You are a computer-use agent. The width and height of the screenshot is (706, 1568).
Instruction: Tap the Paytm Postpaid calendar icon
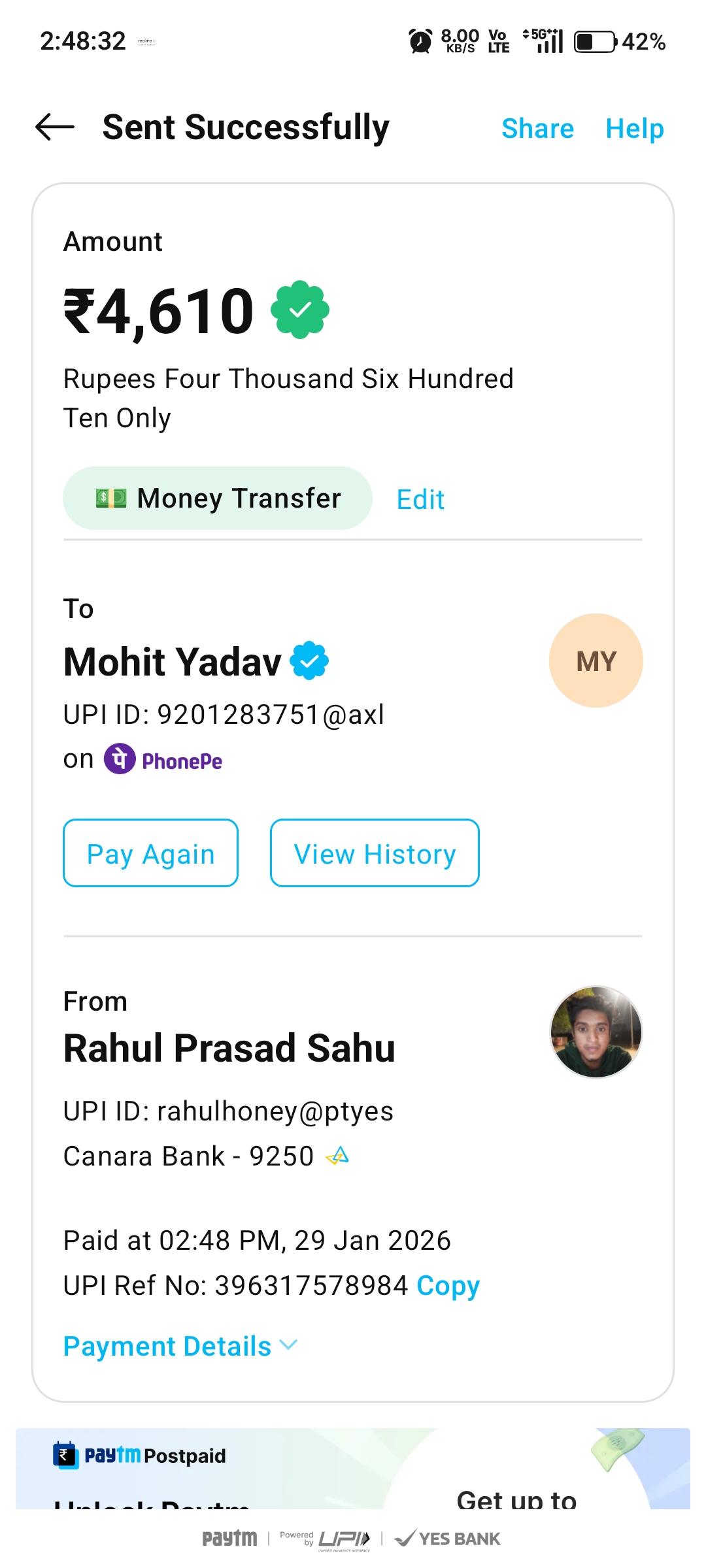pos(65,1456)
